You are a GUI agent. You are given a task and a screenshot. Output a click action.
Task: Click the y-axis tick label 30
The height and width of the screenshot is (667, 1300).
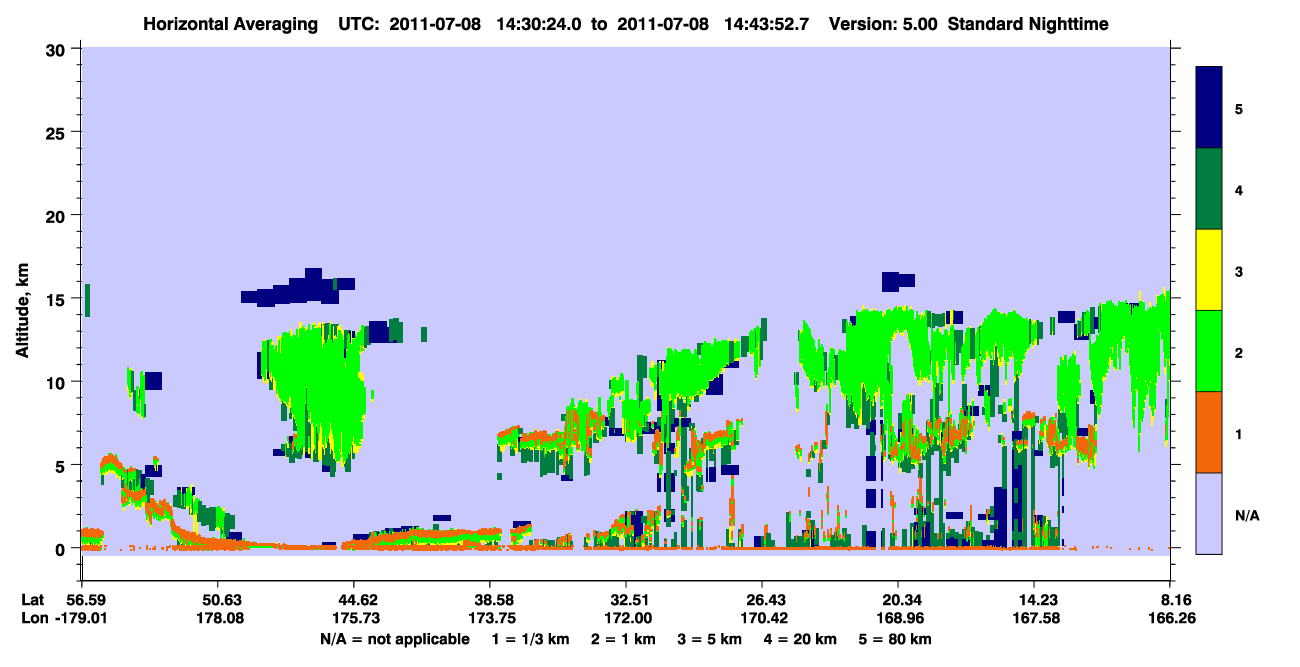[58, 49]
